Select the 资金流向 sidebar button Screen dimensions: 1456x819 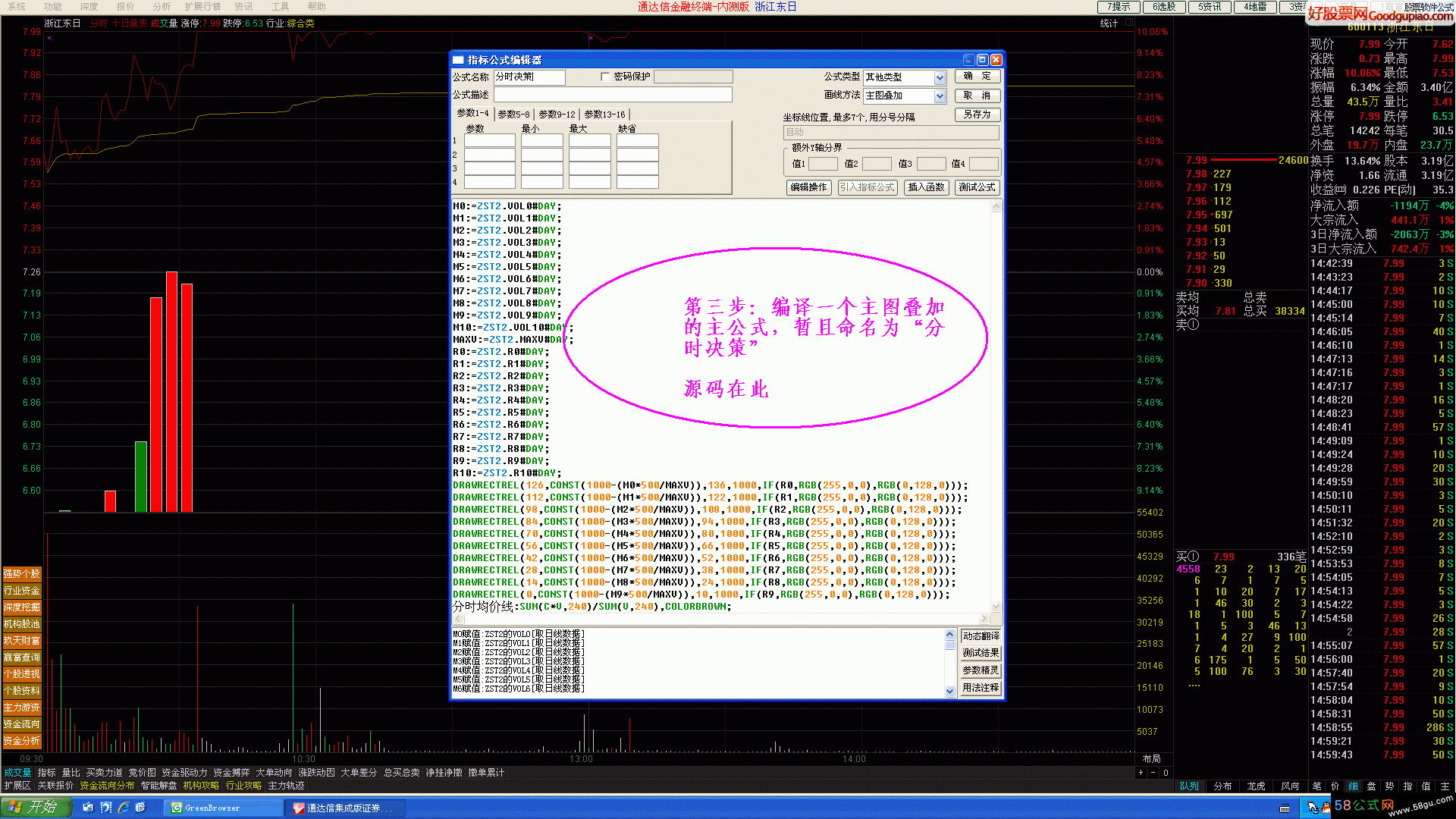[22, 724]
